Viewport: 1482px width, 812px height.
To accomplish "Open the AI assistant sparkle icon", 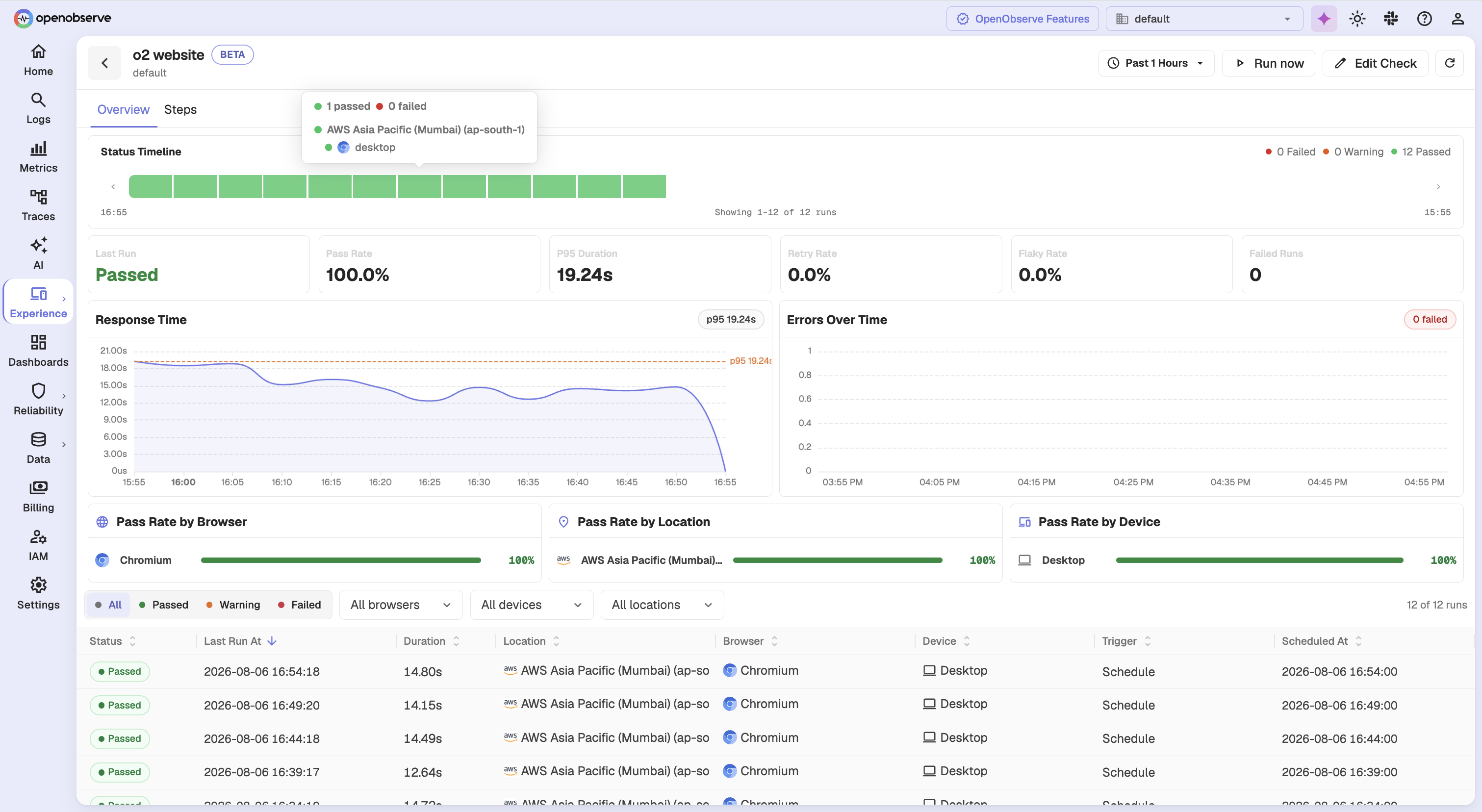I will tap(1324, 19).
